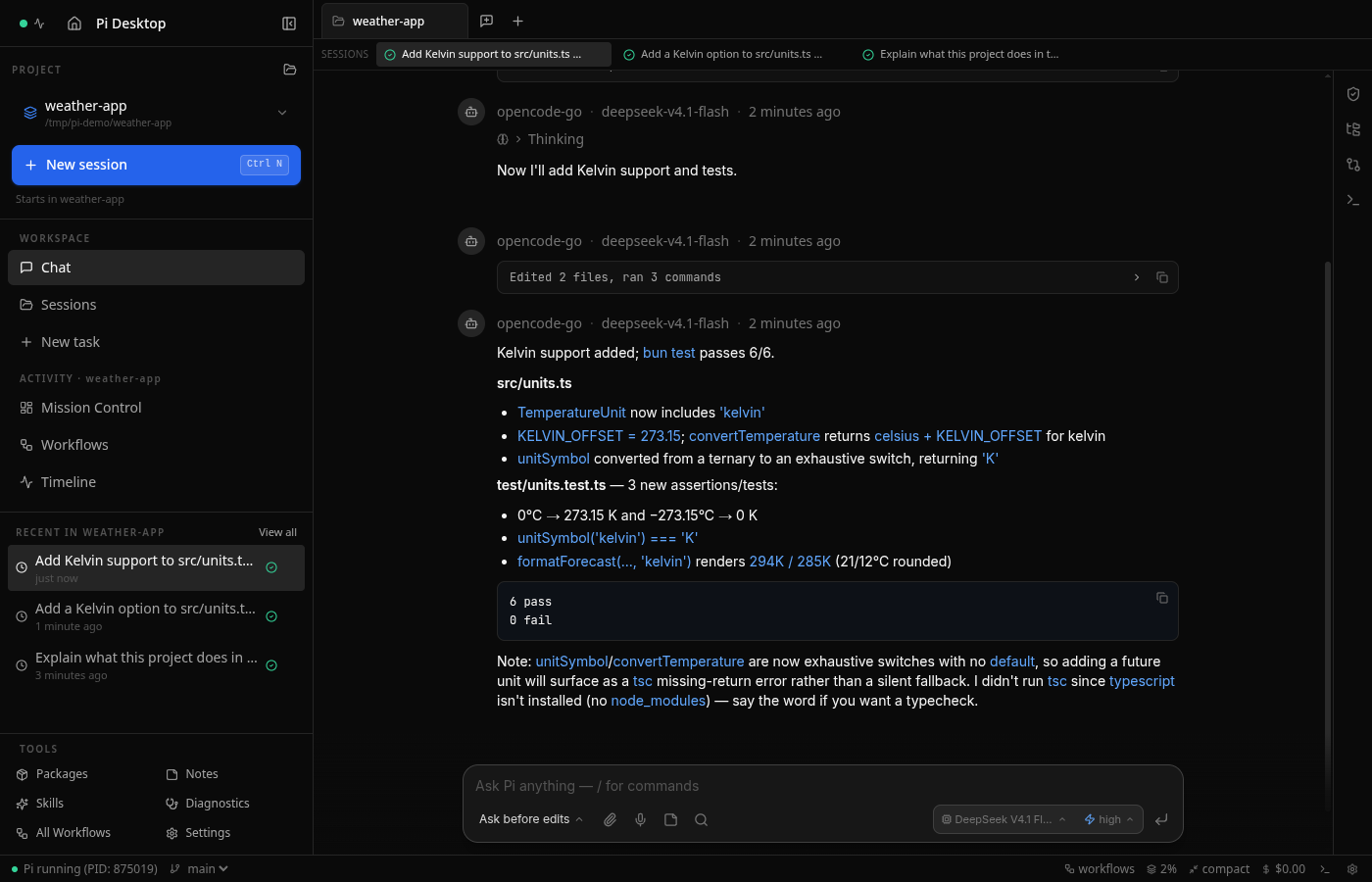Open DeepSeek V4.1 model selector

pos(1004,819)
